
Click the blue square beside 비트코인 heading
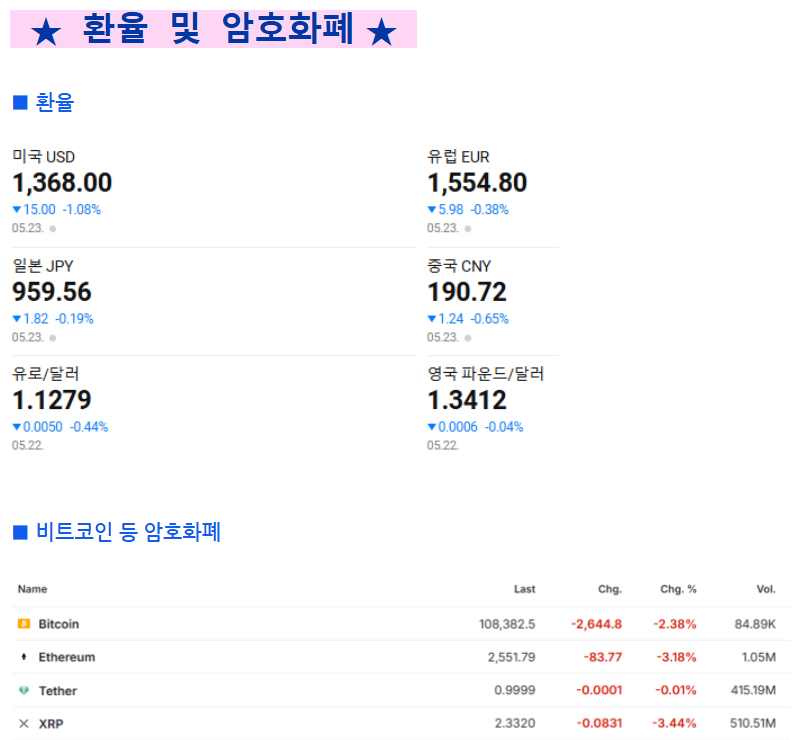point(20,532)
